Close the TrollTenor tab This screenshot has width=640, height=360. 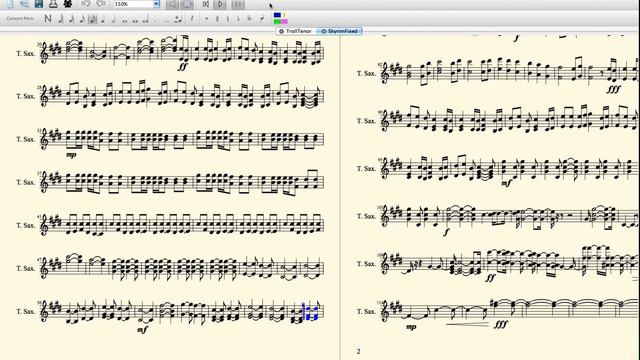coord(281,31)
